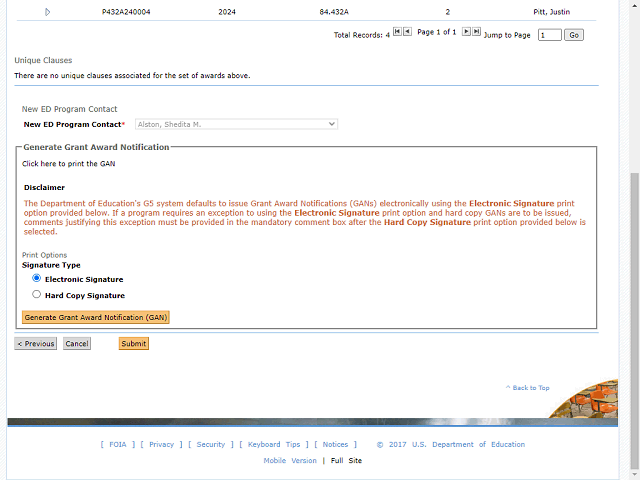Click the award number P432A240004 cell
This screenshot has width=640, height=480.
[x=126, y=12]
